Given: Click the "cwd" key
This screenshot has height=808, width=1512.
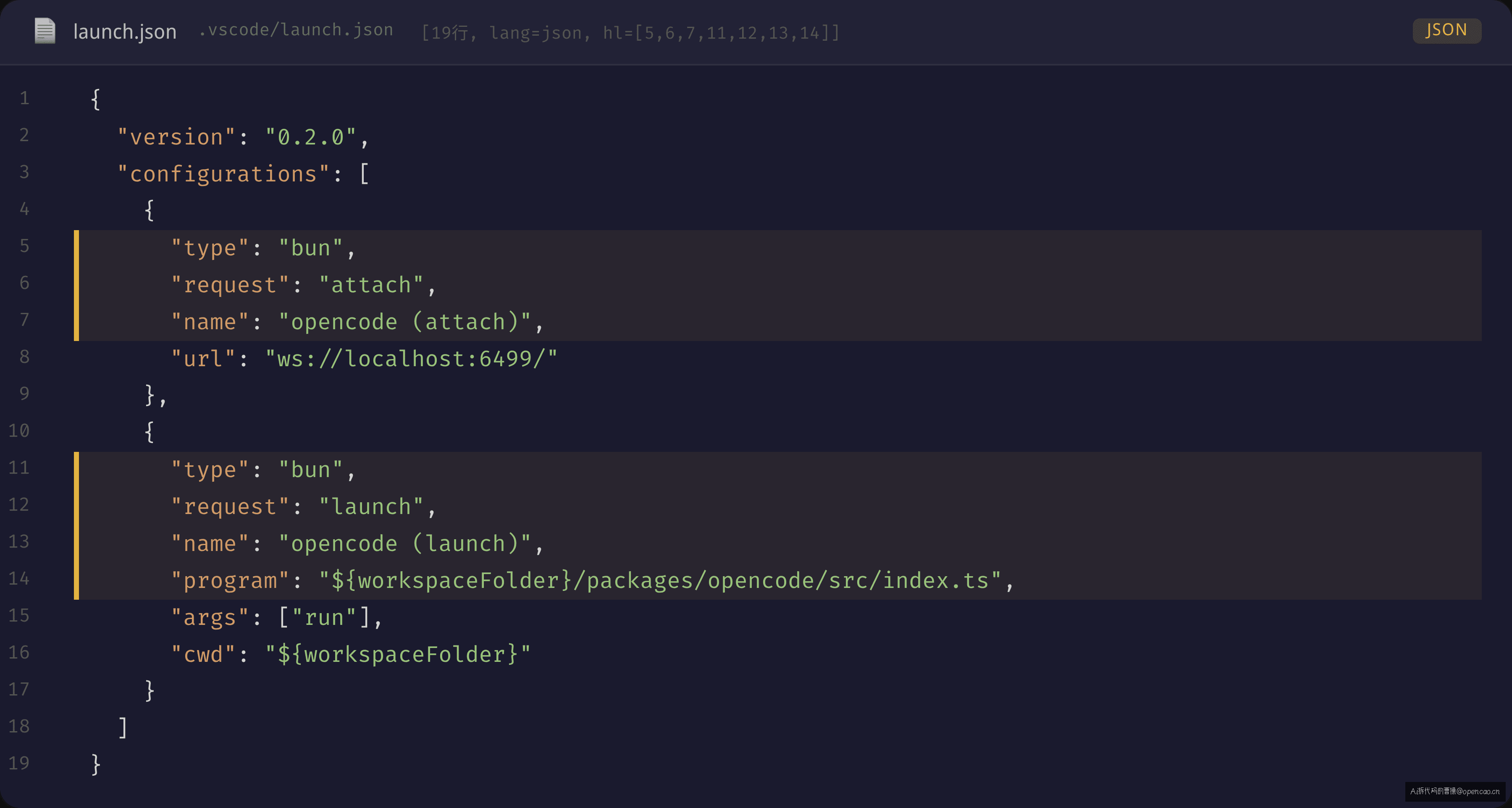Looking at the screenshot, I should tap(203, 655).
